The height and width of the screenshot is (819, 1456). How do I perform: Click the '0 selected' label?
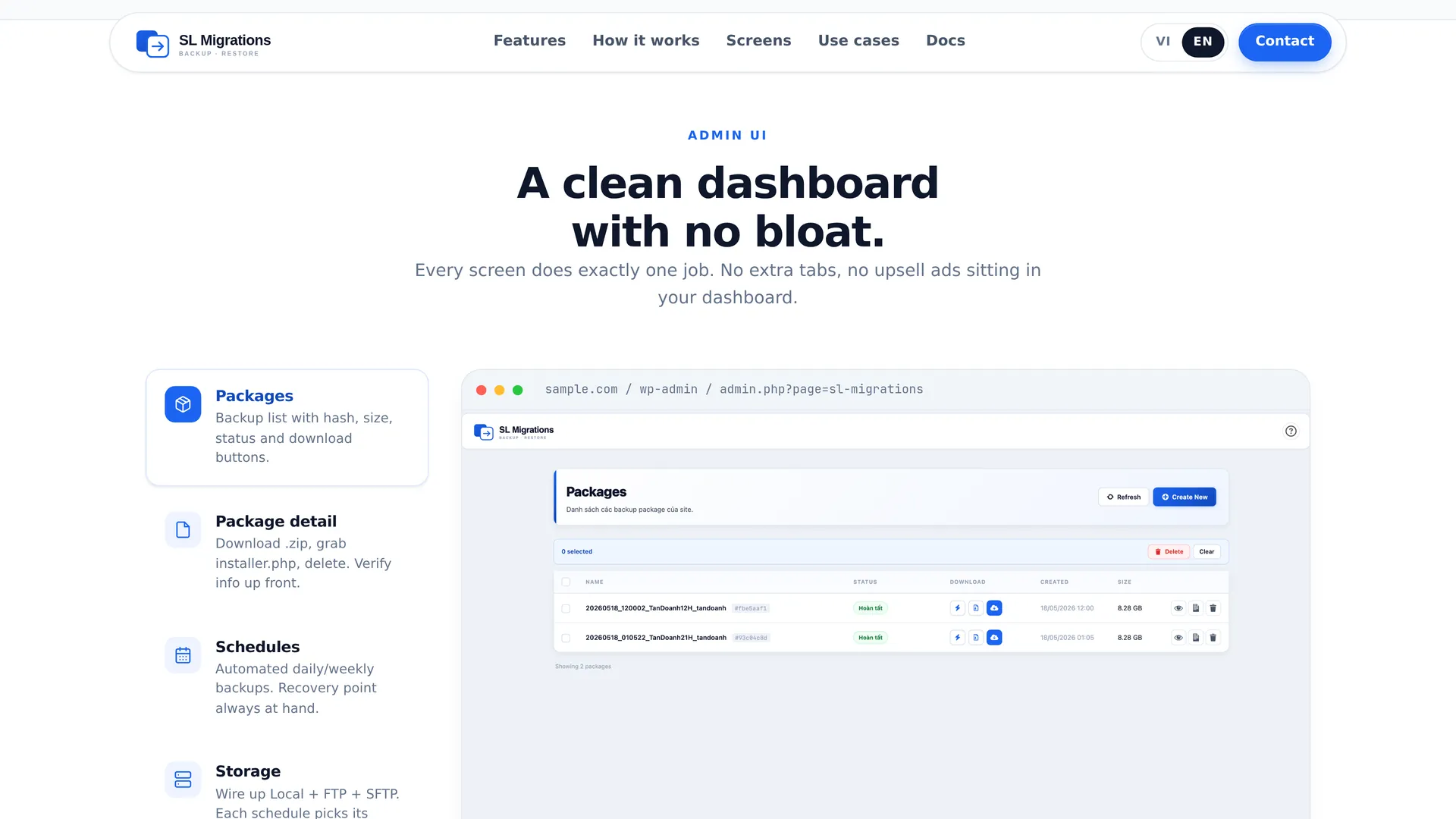tap(577, 552)
